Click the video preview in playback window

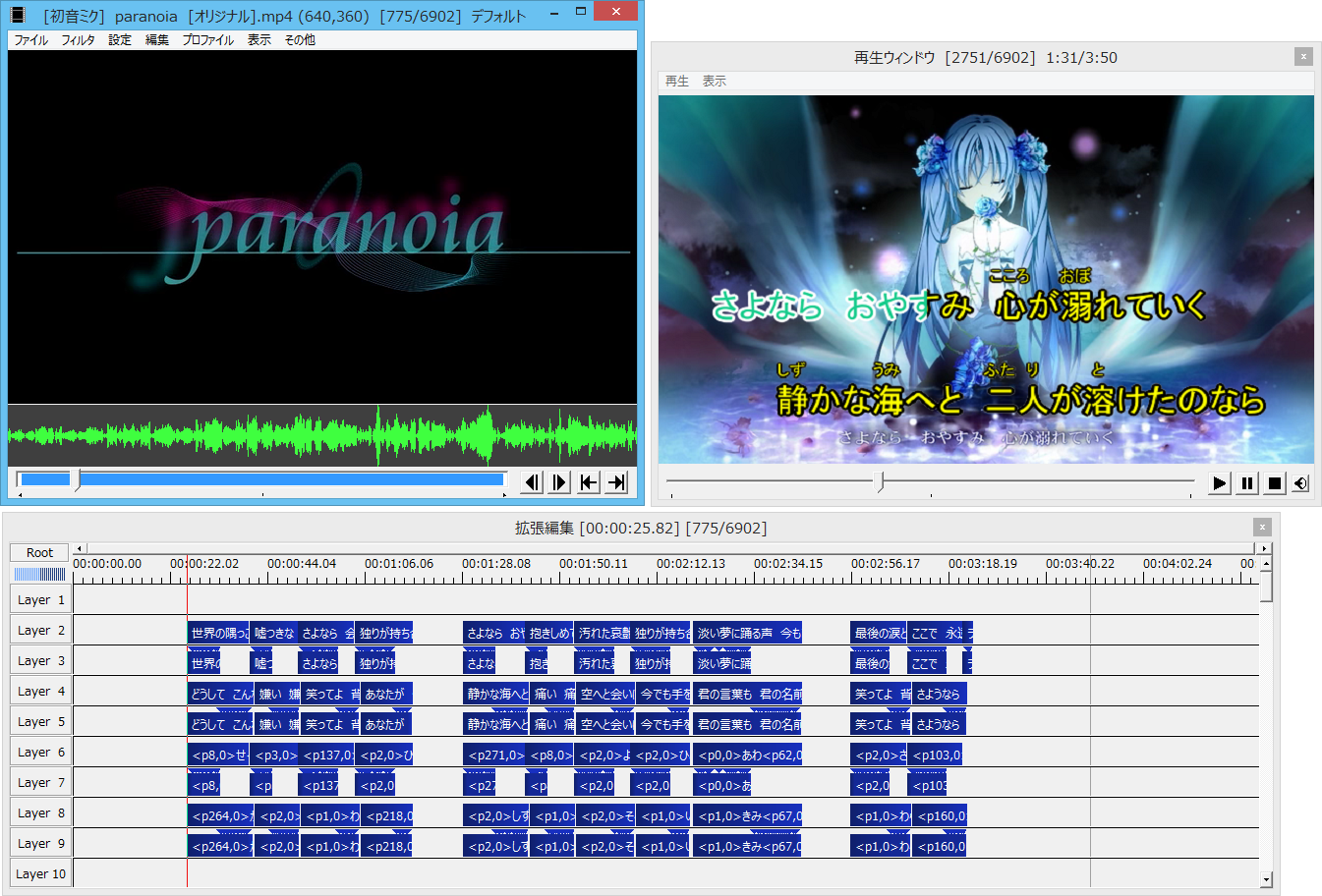(986, 279)
